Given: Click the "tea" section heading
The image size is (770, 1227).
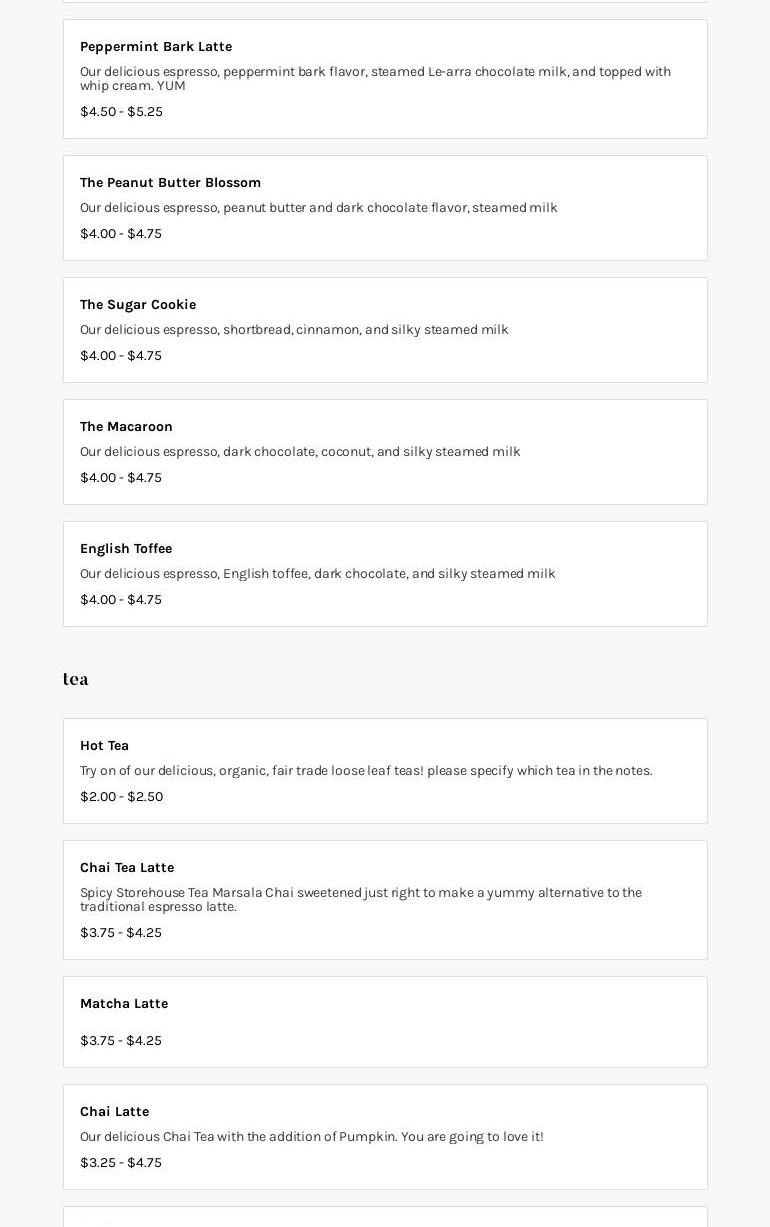Looking at the screenshot, I should (x=76, y=679).
